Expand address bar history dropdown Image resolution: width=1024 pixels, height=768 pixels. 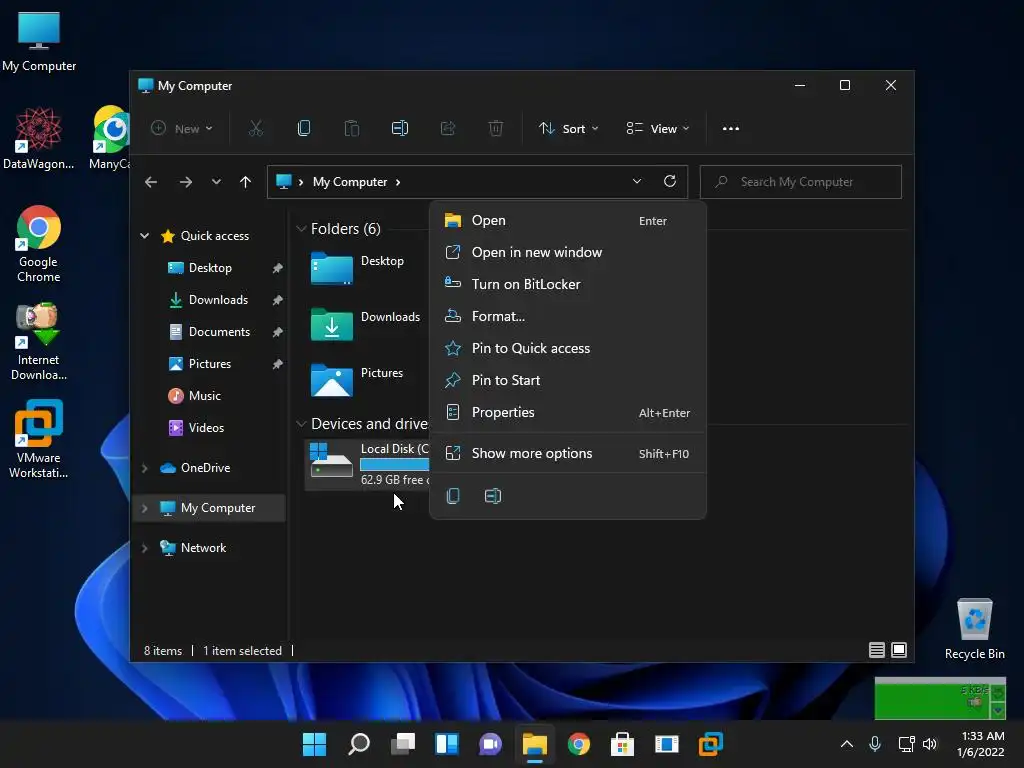click(x=637, y=182)
